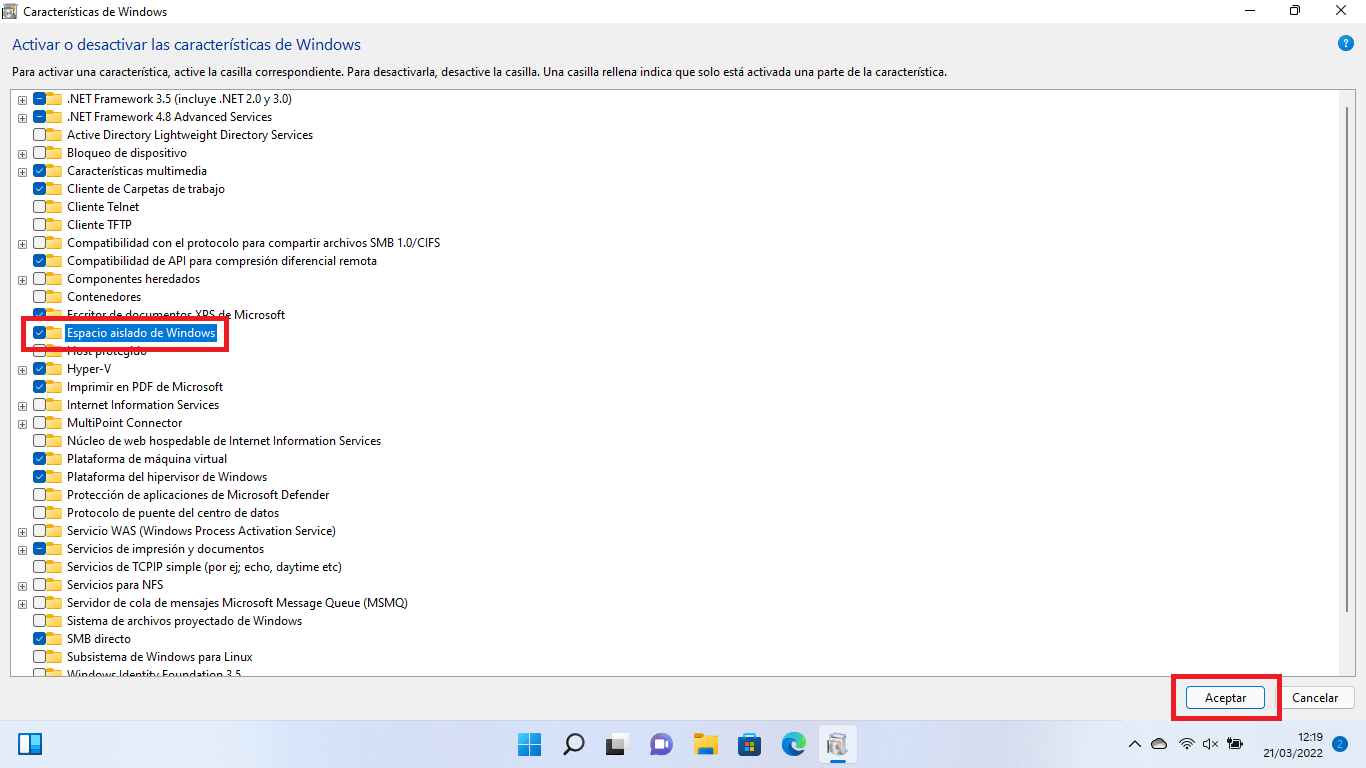
Task: Expand Características multimedia node
Action: point(22,172)
